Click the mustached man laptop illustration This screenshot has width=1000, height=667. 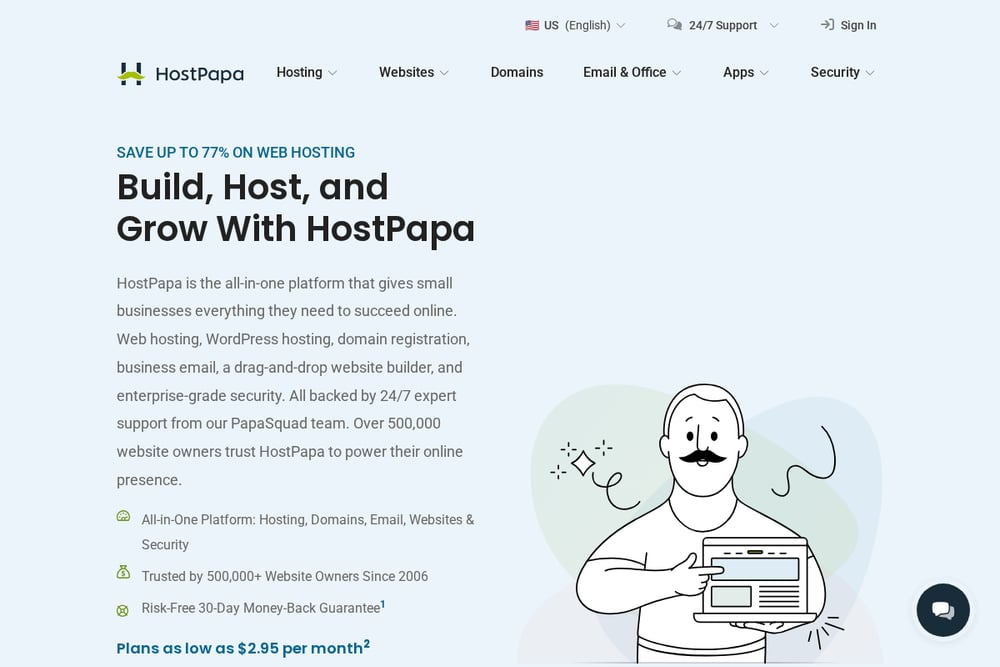pyautogui.click(x=701, y=523)
